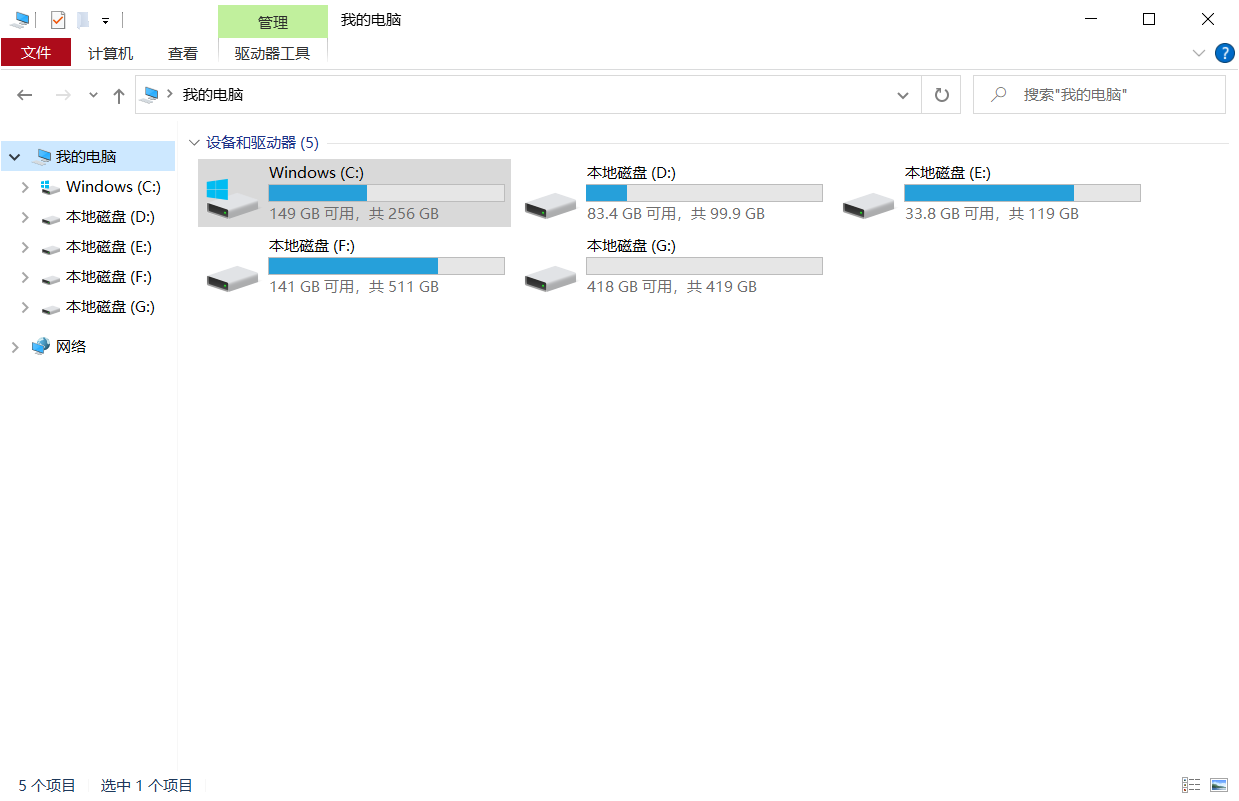Click the 选中 1 个项目 status text
The width and height of the screenshot is (1239, 801).
(x=147, y=785)
